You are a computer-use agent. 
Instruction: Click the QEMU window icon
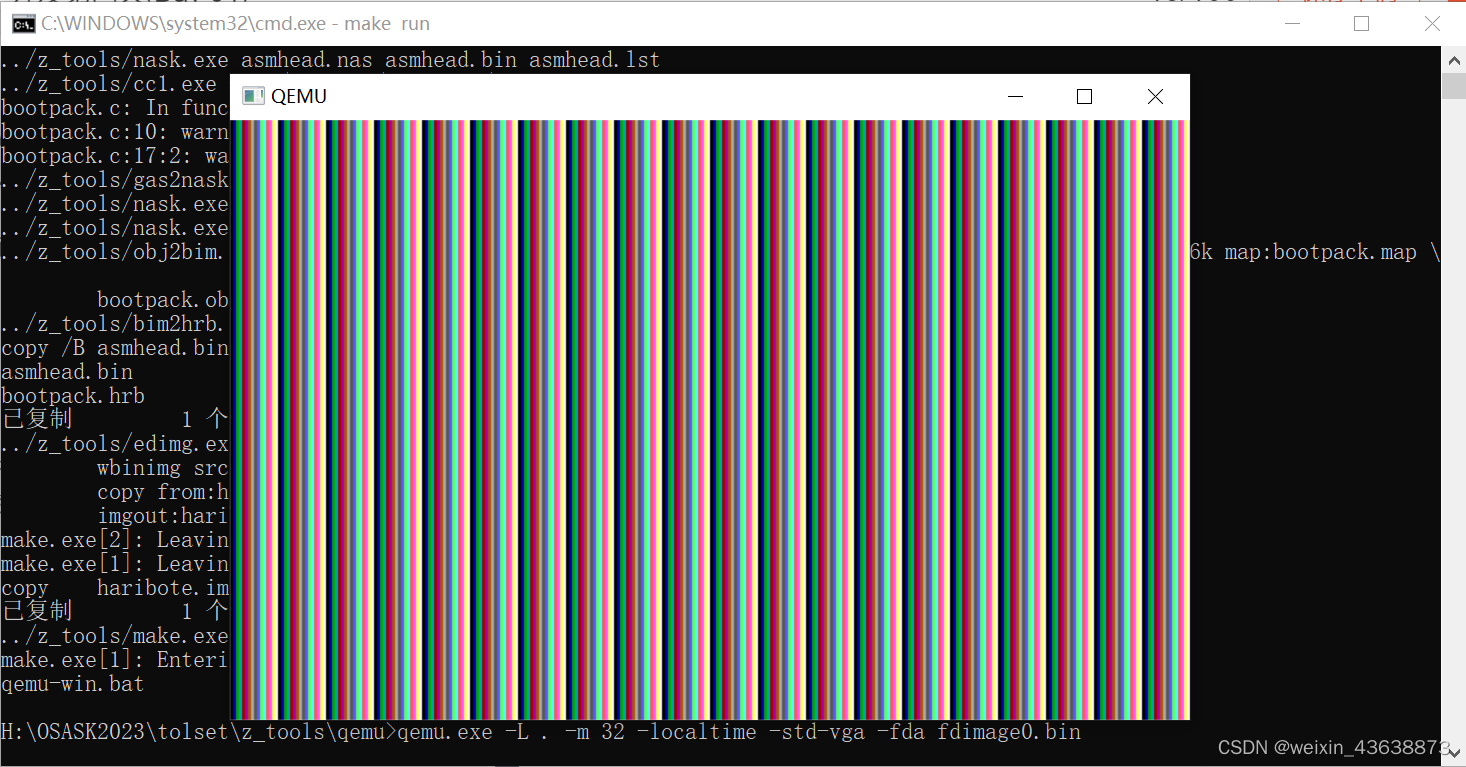point(253,96)
